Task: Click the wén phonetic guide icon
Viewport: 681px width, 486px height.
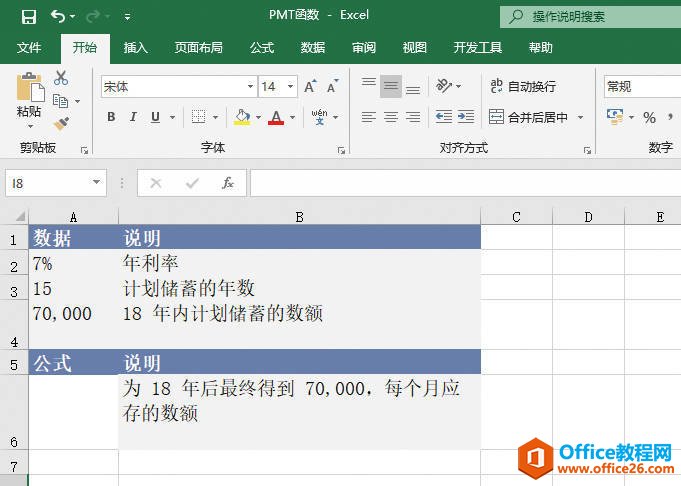Action: [319, 117]
